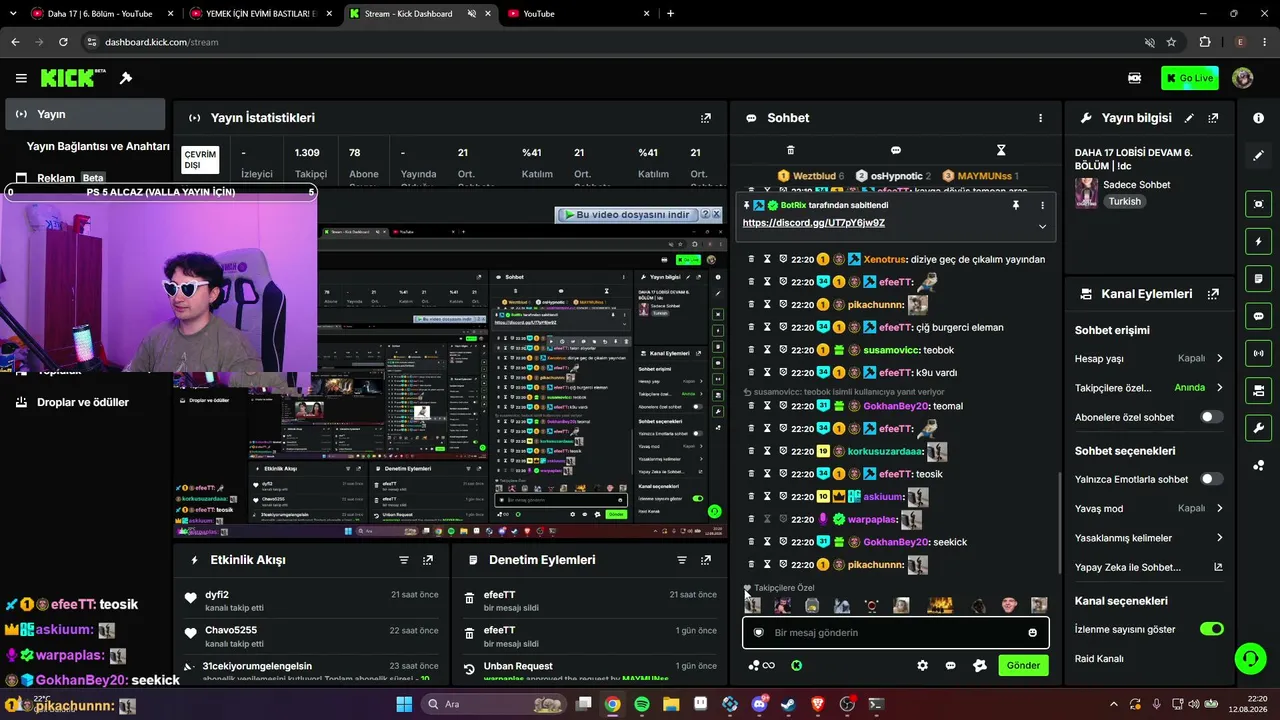This screenshot has width=1280, height=720.
Task: Open the profile avatar menu
Action: [1243, 78]
